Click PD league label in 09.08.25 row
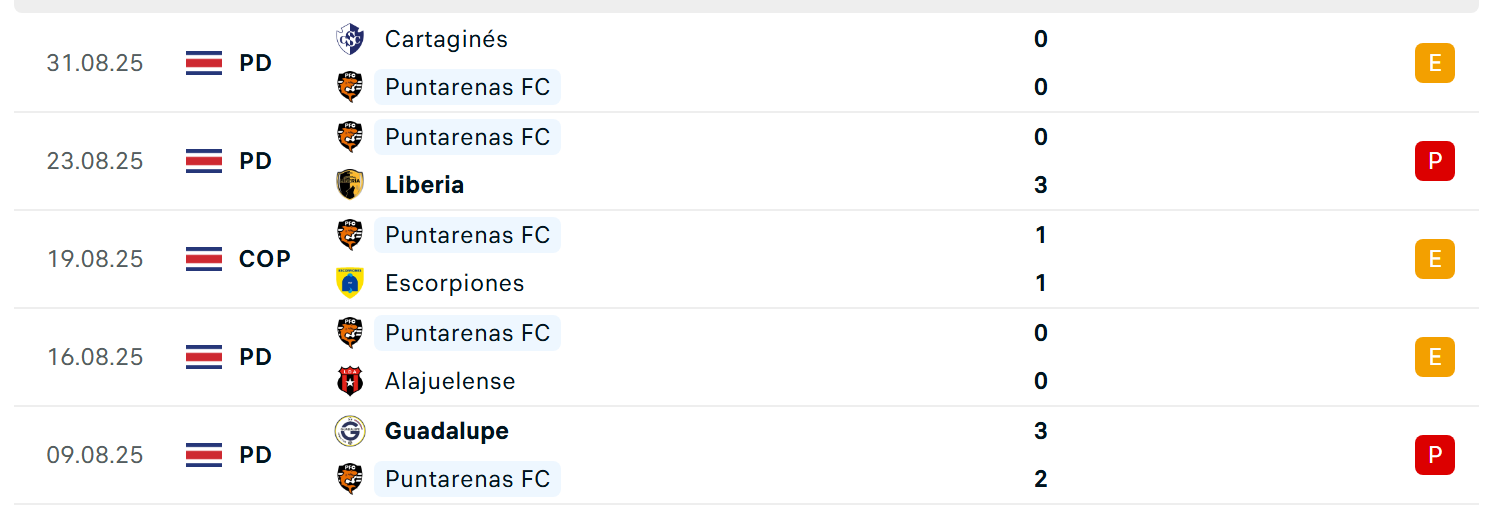1496x511 pixels. (x=256, y=455)
